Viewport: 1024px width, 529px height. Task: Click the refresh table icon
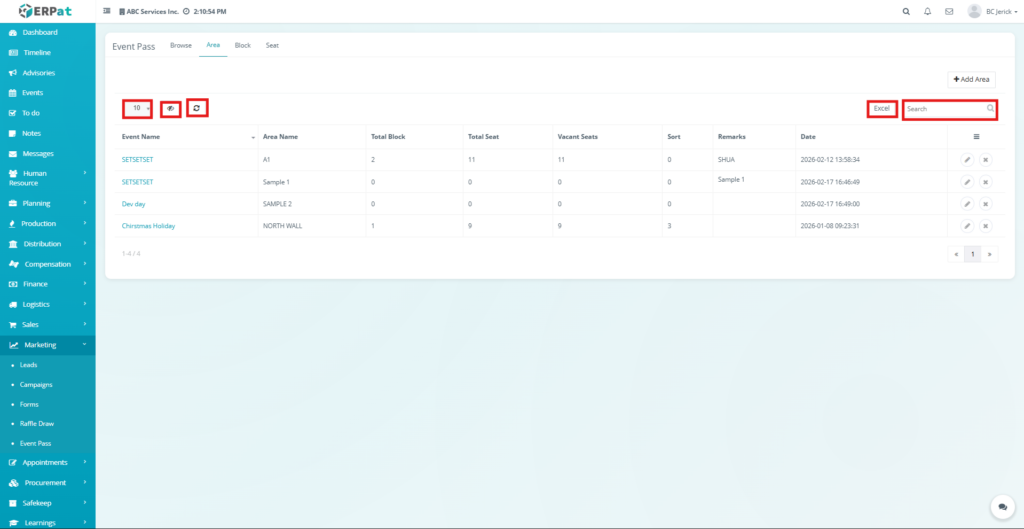tap(197, 107)
